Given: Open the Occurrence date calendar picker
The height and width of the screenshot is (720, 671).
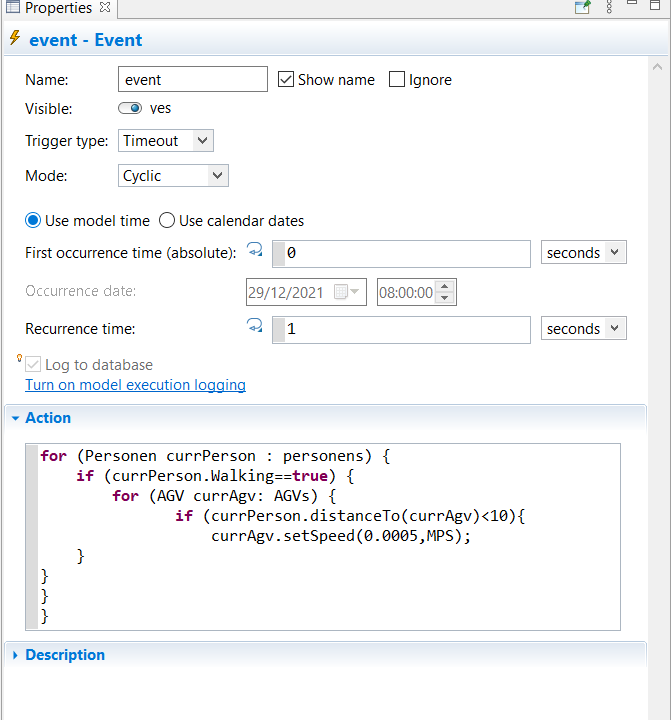Looking at the screenshot, I should [x=346, y=292].
